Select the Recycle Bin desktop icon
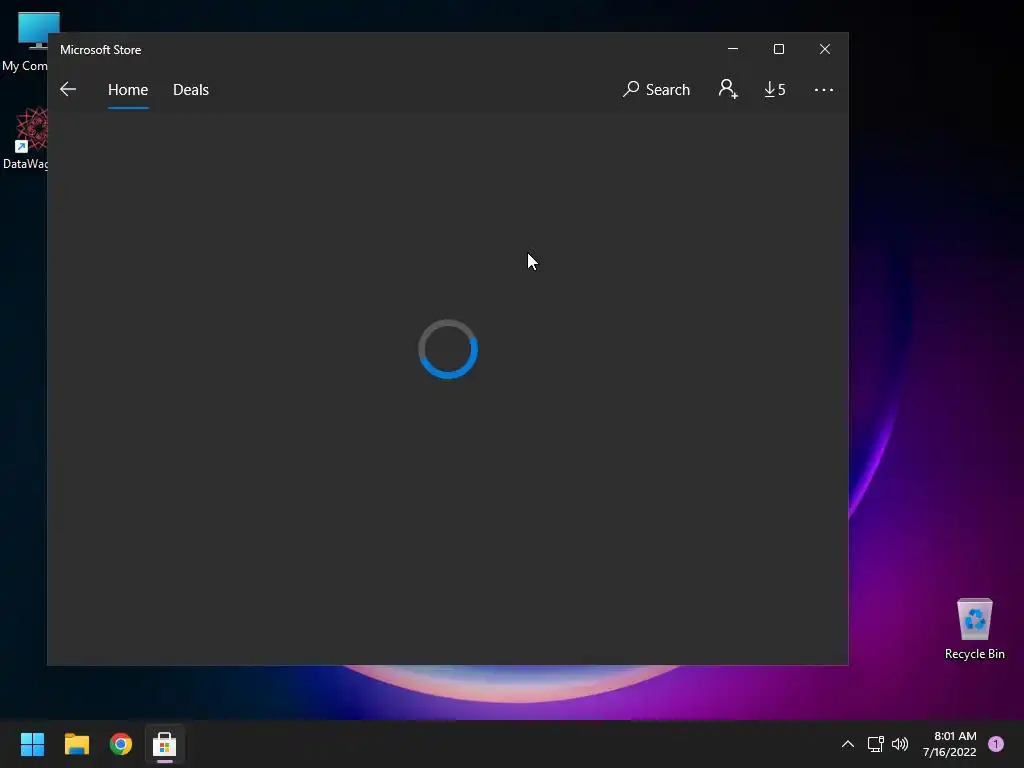1024x768 pixels. point(974,629)
